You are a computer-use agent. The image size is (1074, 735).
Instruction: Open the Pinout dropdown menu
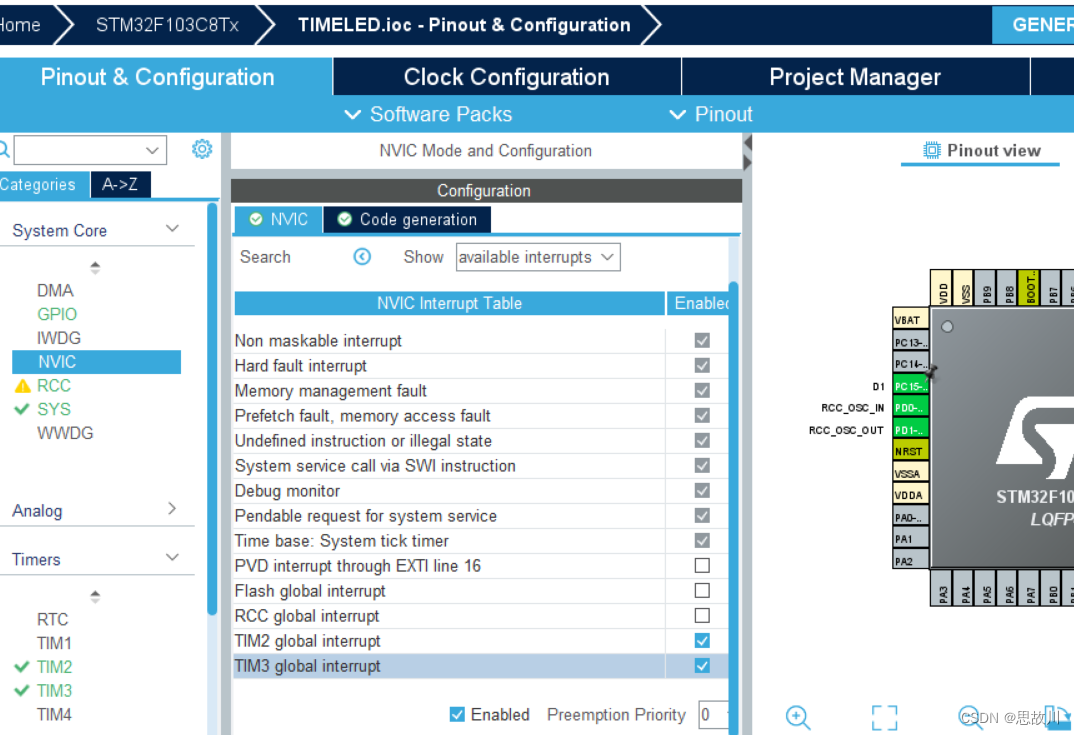[x=711, y=114]
